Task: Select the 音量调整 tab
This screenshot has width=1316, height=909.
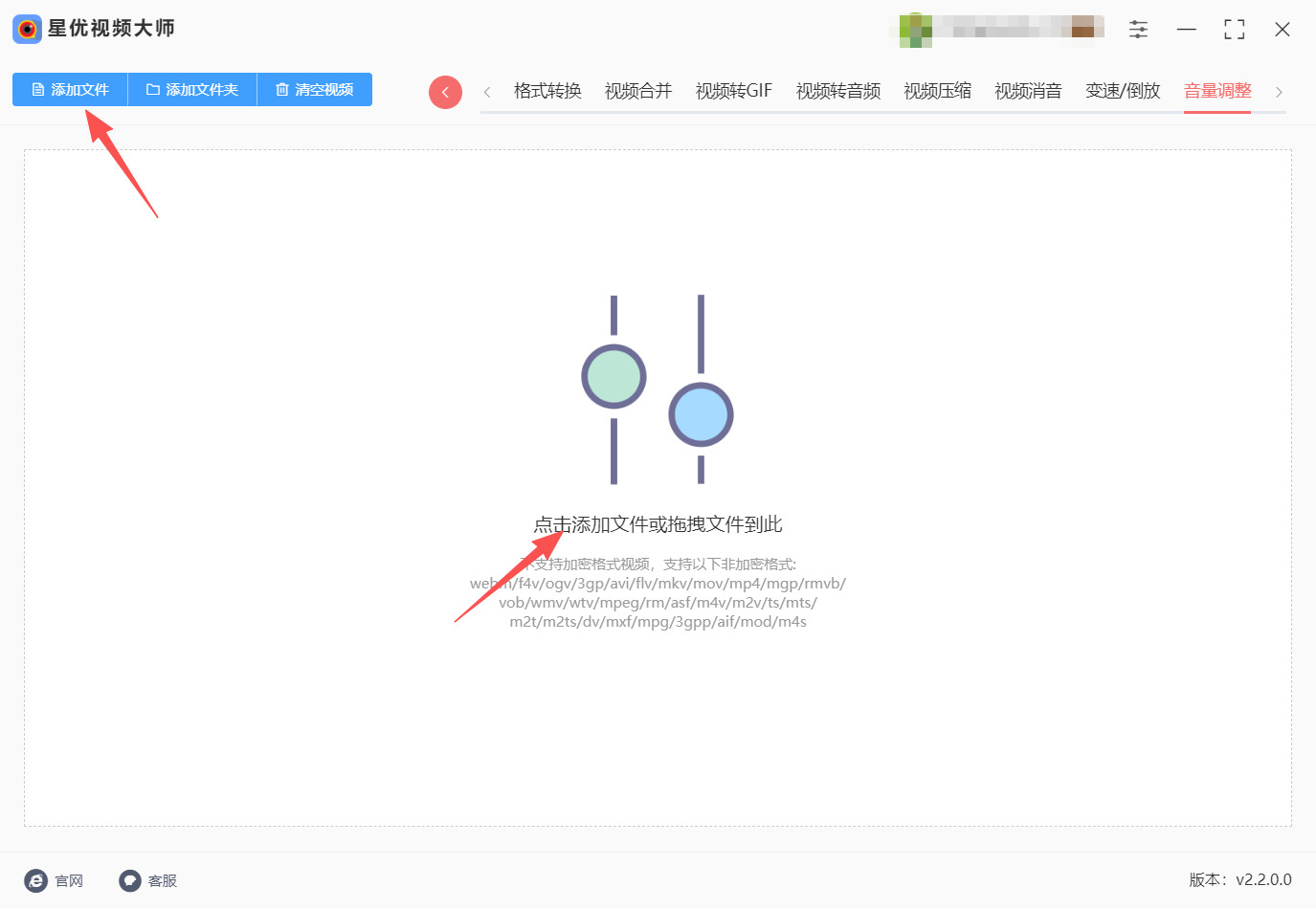Action: [x=1217, y=91]
